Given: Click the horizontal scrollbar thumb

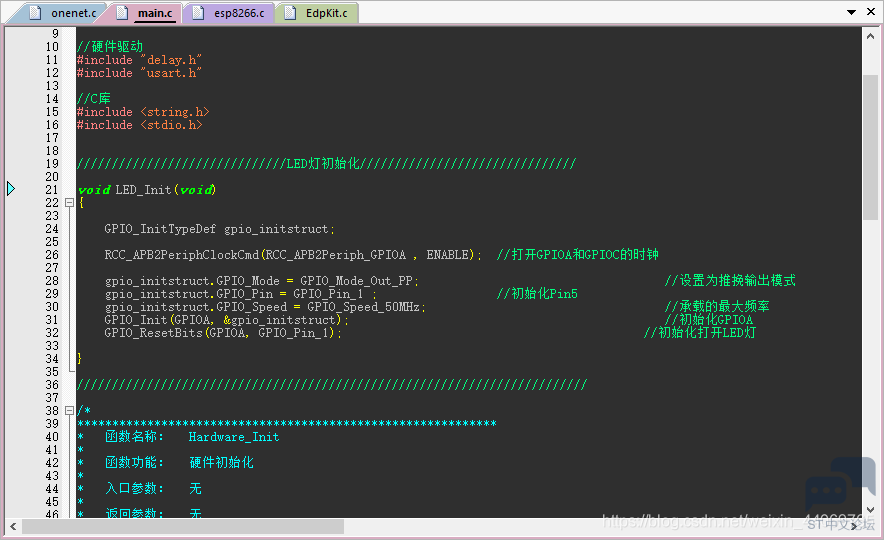Looking at the screenshot, I should [183, 526].
